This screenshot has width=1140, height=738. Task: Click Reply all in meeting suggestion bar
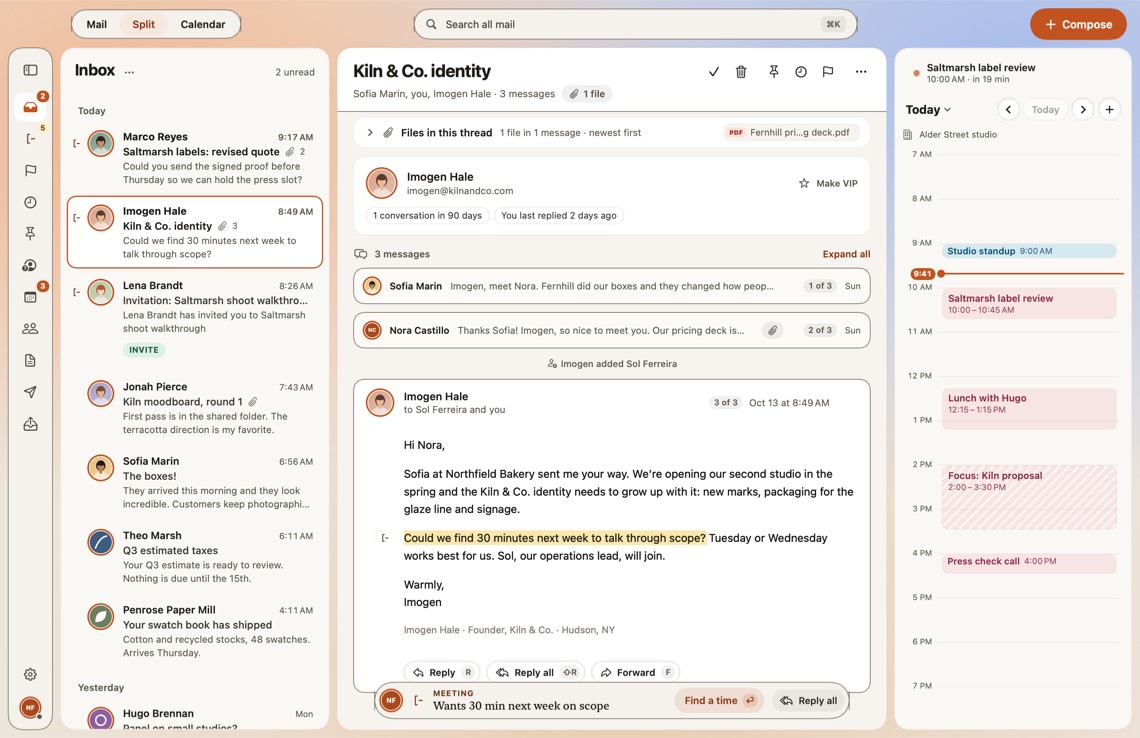[809, 700]
